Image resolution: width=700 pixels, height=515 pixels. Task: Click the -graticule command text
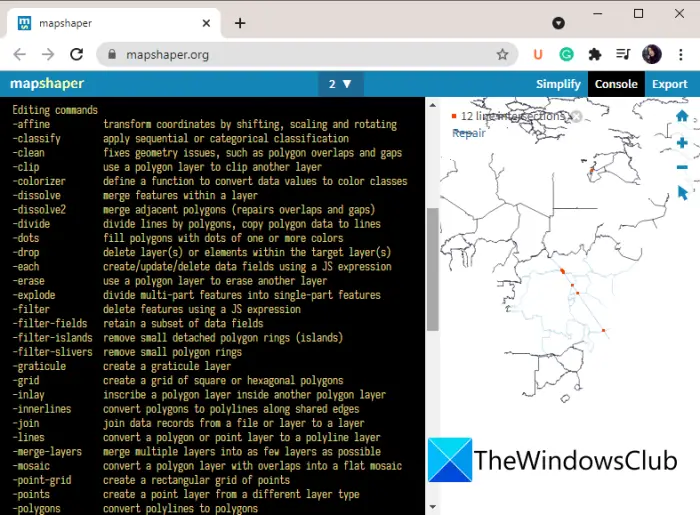click(x=39, y=366)
